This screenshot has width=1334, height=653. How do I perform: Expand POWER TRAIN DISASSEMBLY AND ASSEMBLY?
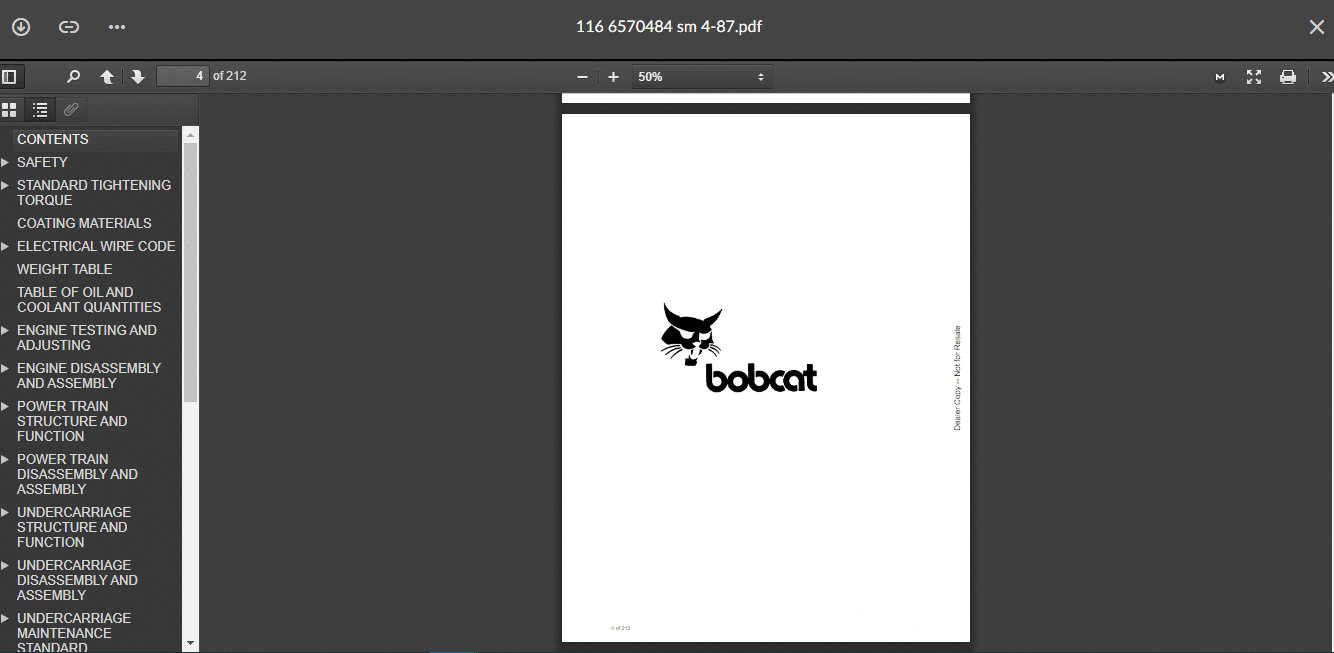(5, 459)
